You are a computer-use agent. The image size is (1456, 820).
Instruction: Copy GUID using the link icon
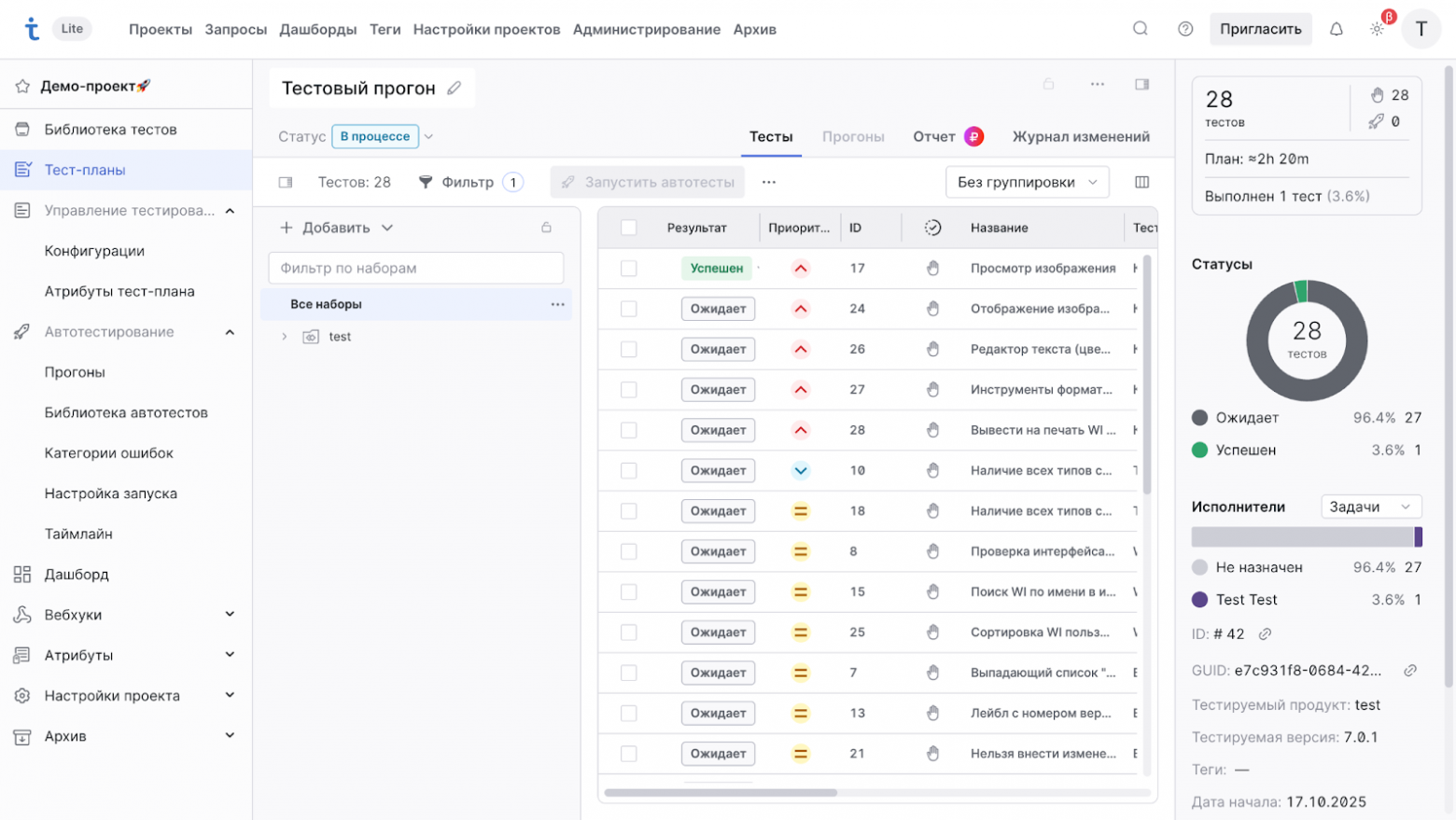click(1410, 670)
